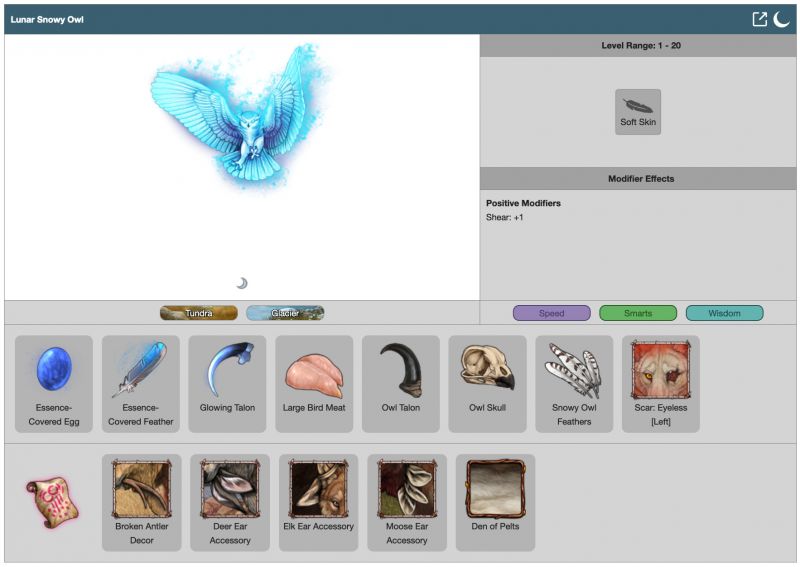Open the Owl Skull item
The width and height of the screenshot is (800, 567).
(487, 383)
